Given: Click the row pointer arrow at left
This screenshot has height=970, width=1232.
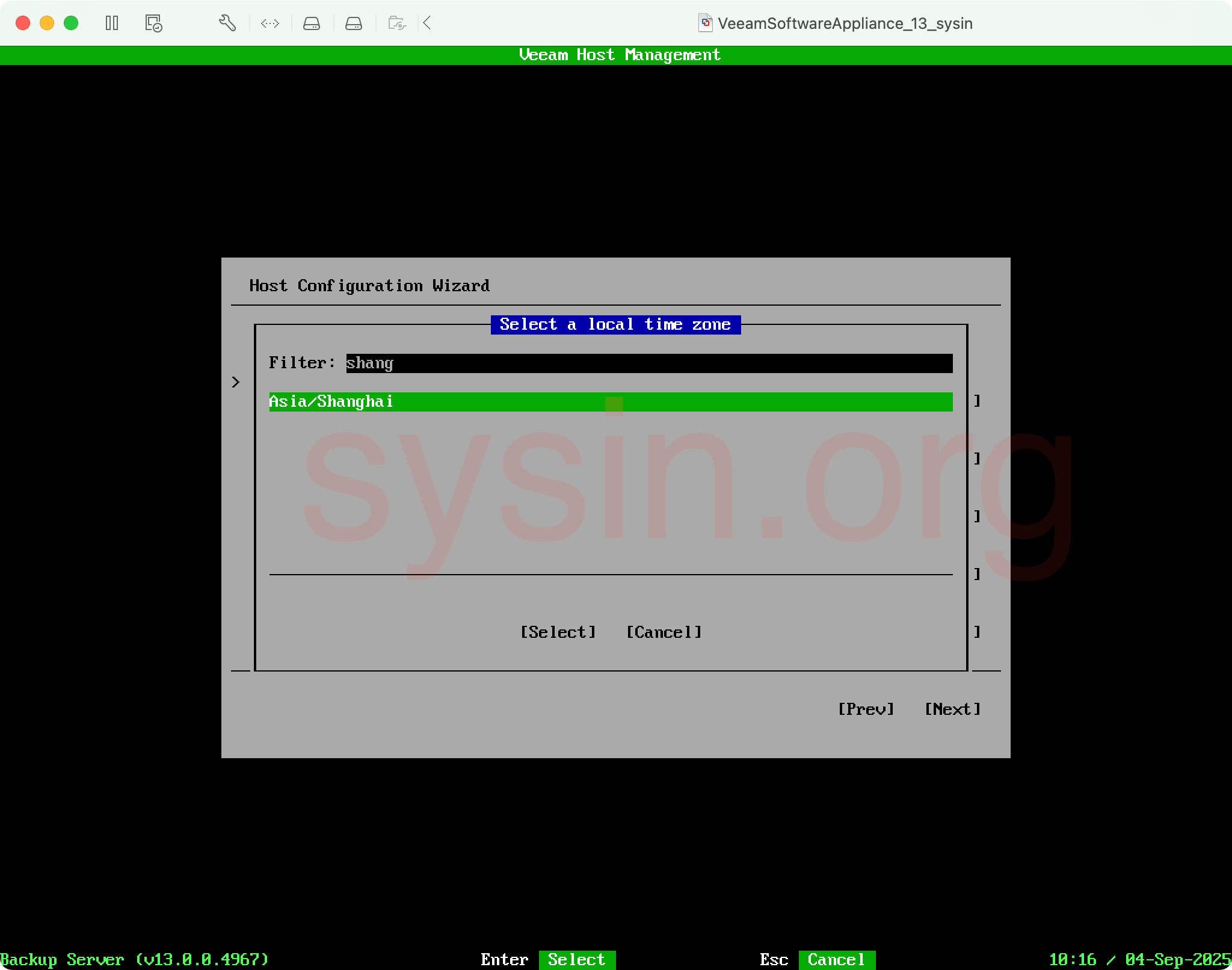Looking at the screenshot, I should point(236,382).
